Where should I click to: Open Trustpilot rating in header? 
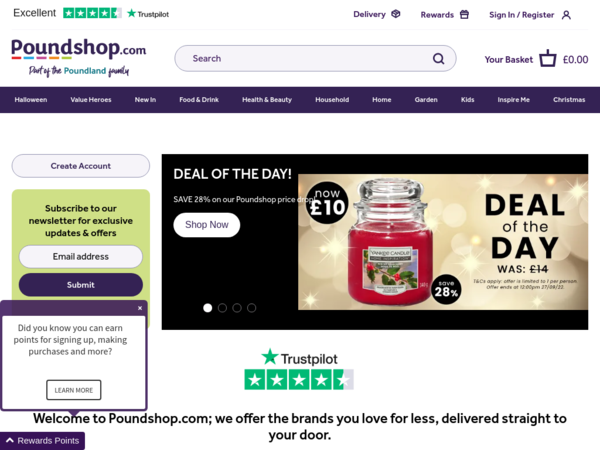(91, 13)
